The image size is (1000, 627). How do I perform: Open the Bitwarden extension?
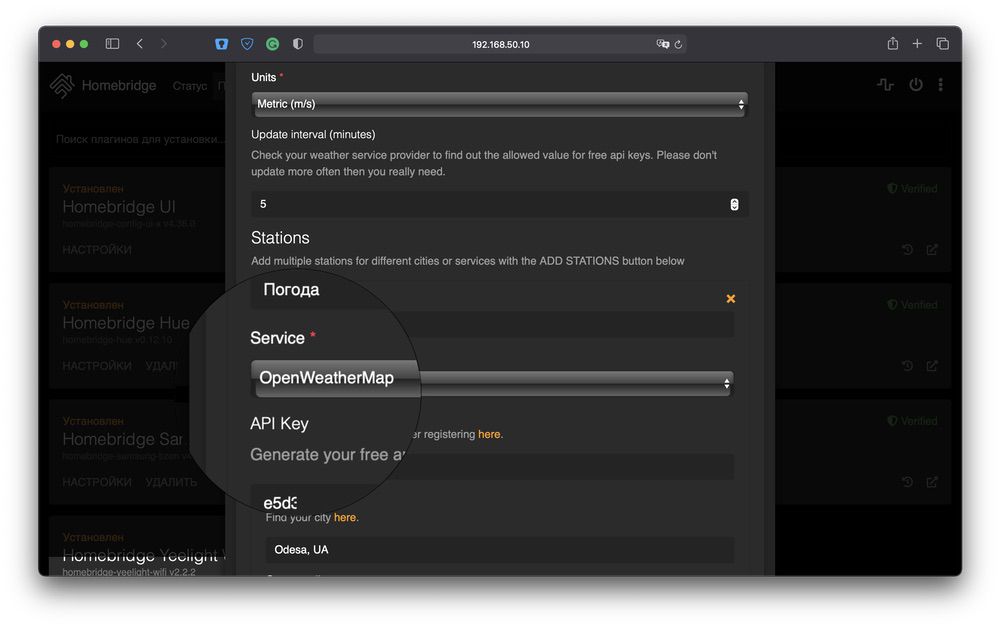tap(221, 44)
